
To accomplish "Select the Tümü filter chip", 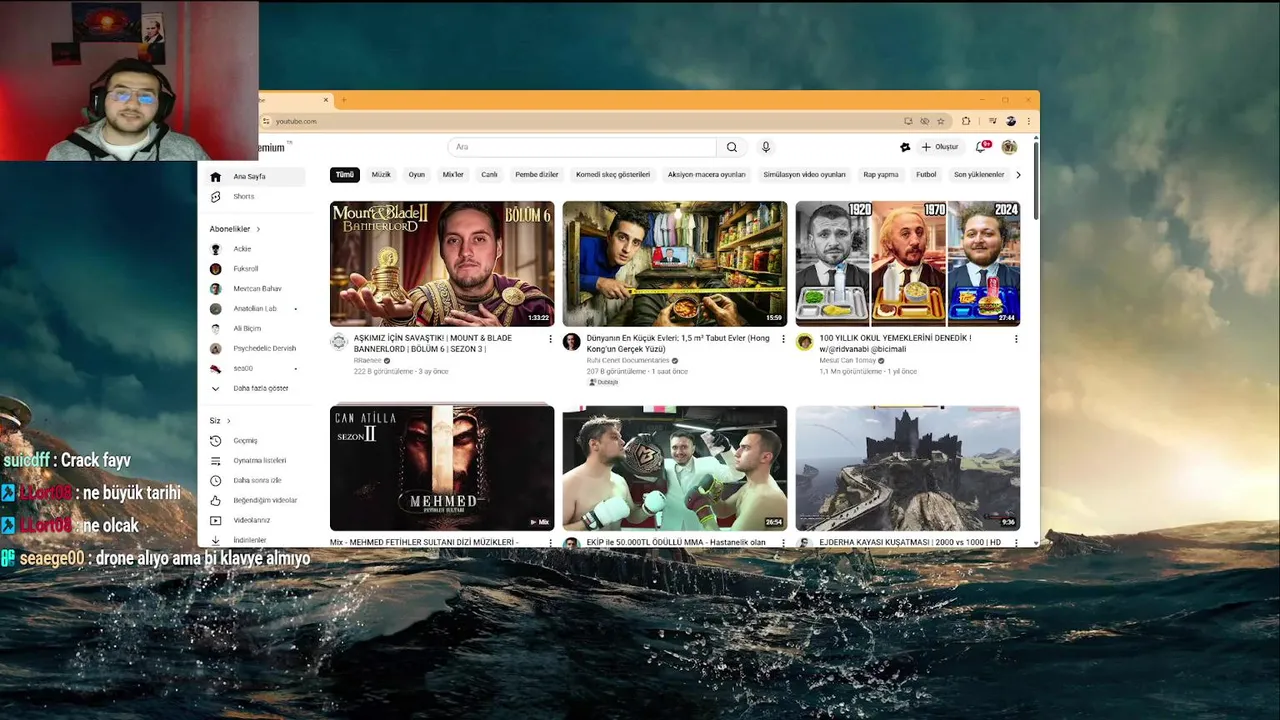I will 345,175.
